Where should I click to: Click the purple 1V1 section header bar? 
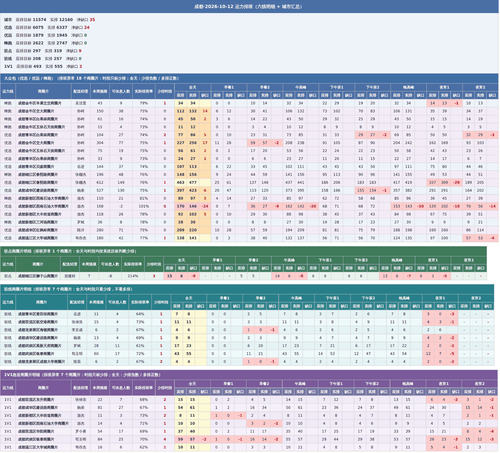click(249, 375)
